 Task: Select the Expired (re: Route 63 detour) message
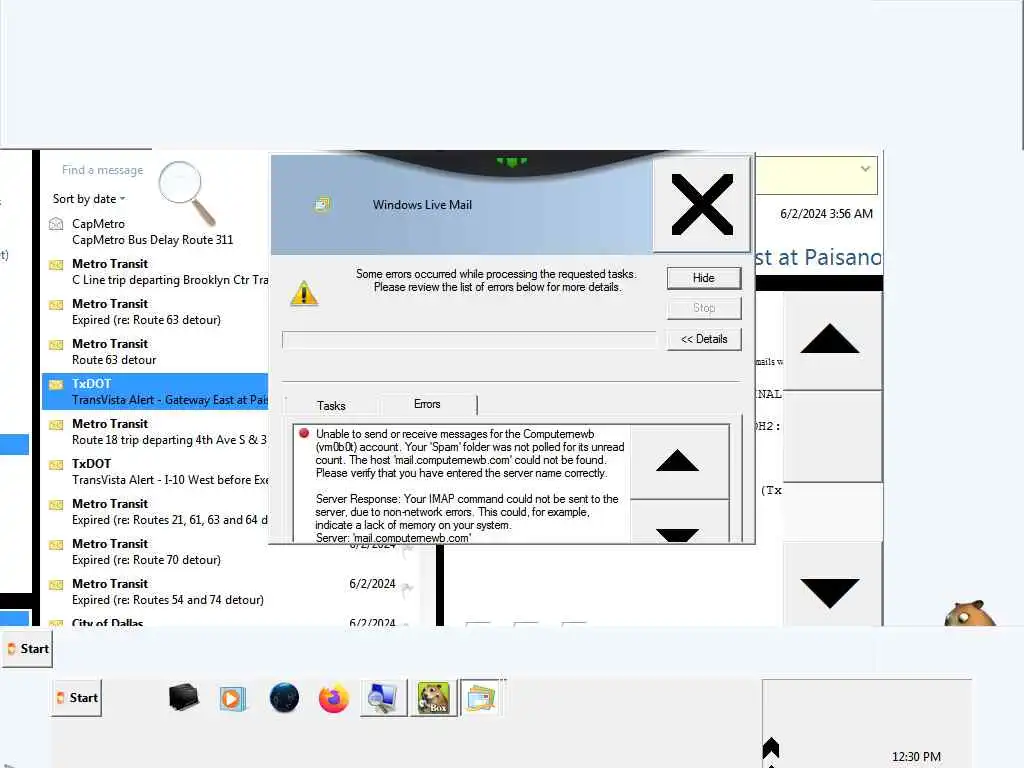coord(155,312)
